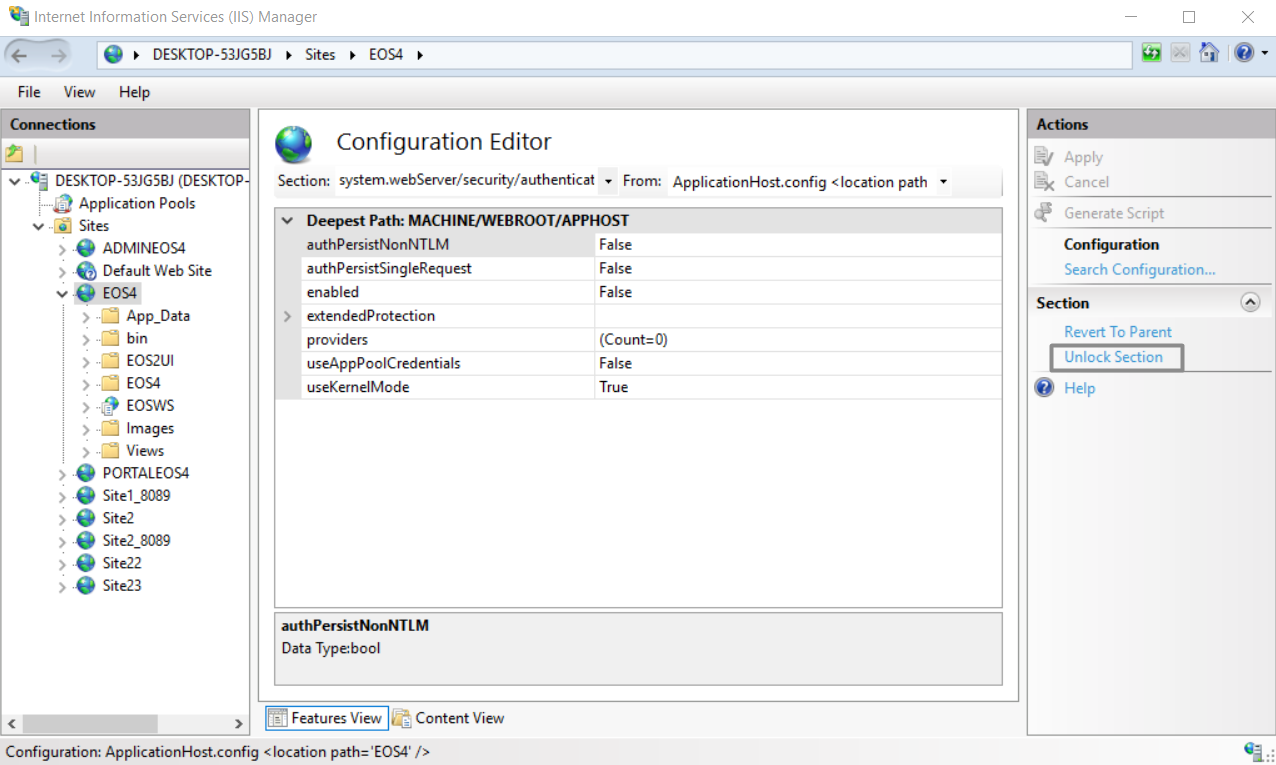Click the Application Pools icon
Viewport: 1276px width, 765px height.
click(x=63, y=203)
